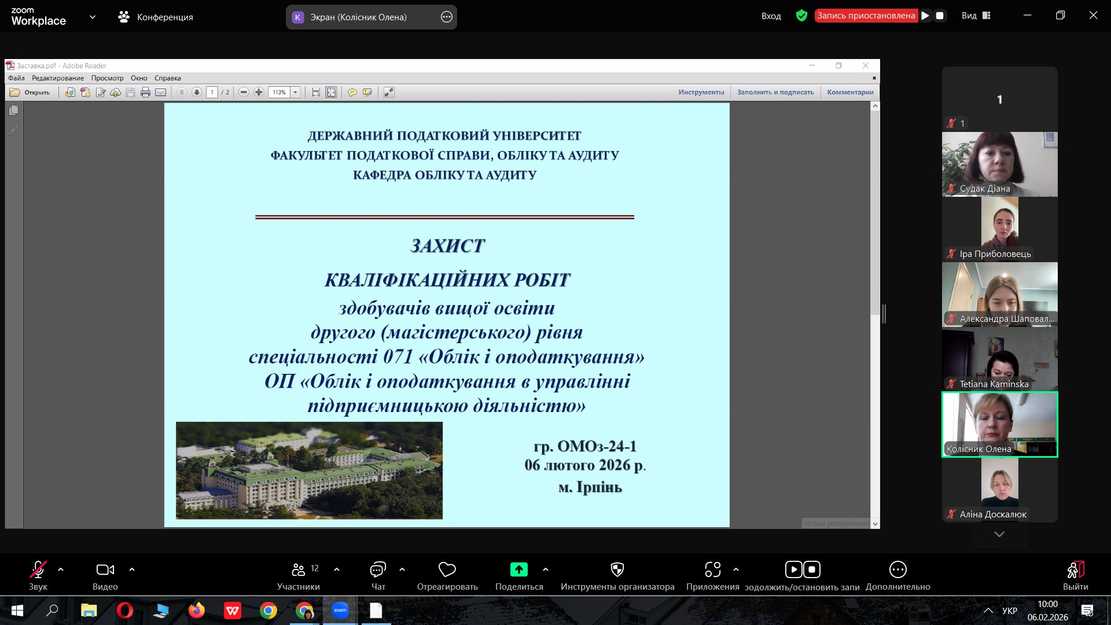Image resolution: width=1111 pixels, height=625 pixels.
Task: Open the Редактирование menu in Adobe Reader
Action: click(58, 78)
